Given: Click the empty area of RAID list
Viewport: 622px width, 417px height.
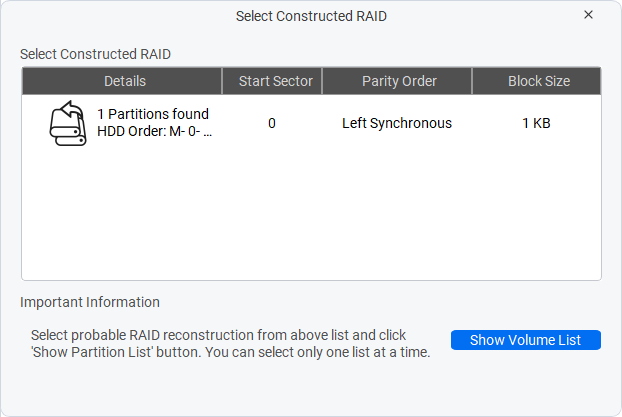Looking at the screenshot, I should click(311, 214).
